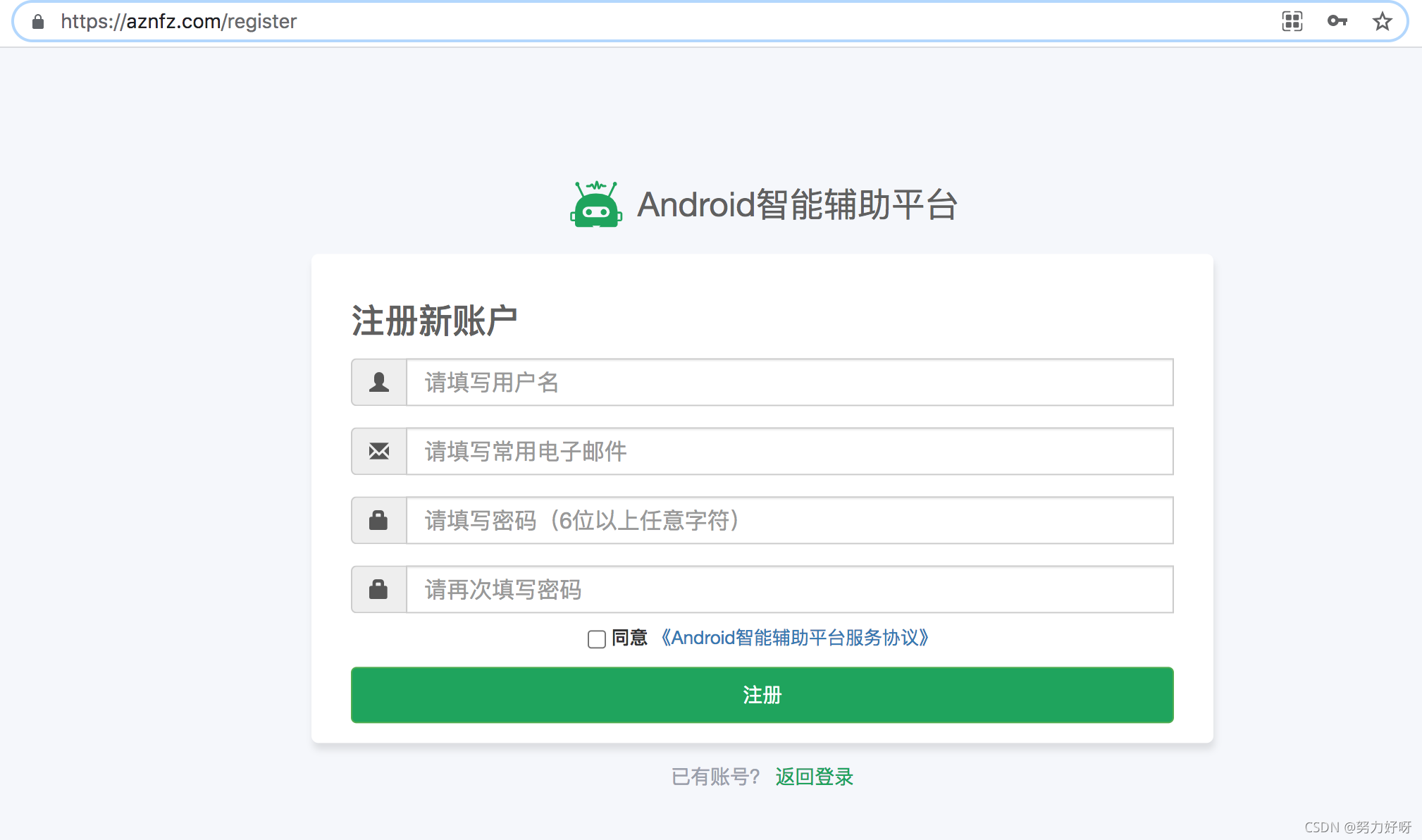Image resolution: width=1422 pixels, height=840 pixels.
Task: Click the lock icon beside password field
Action: (379, 521)
